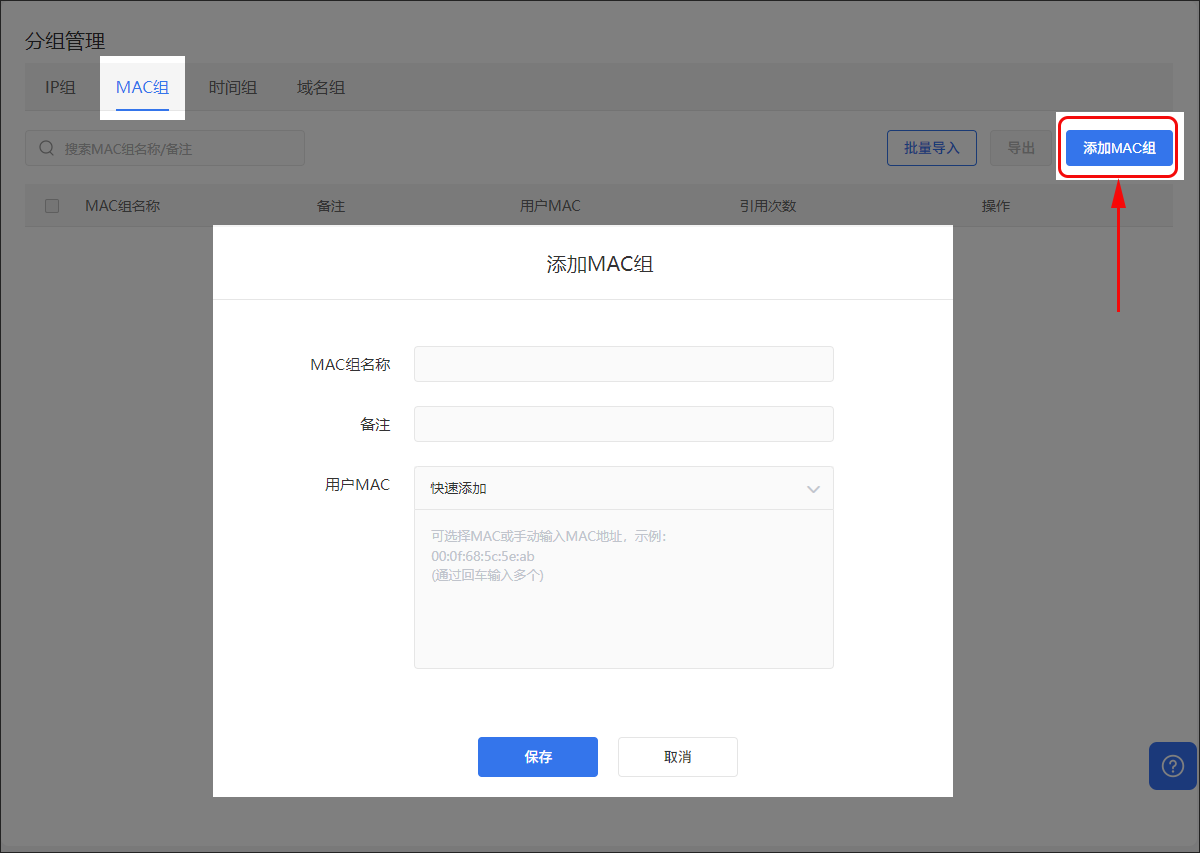Viewport: 1200px width, 853px height.
Task: Focus the MAC组名称 input in the dialog
Action: tap(623, 364)
